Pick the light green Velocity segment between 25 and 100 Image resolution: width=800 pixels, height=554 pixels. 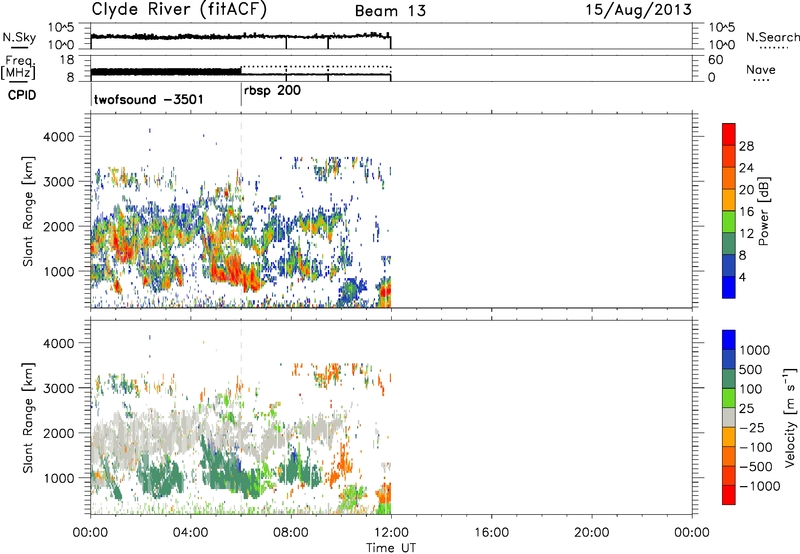[x=729, y=398]
